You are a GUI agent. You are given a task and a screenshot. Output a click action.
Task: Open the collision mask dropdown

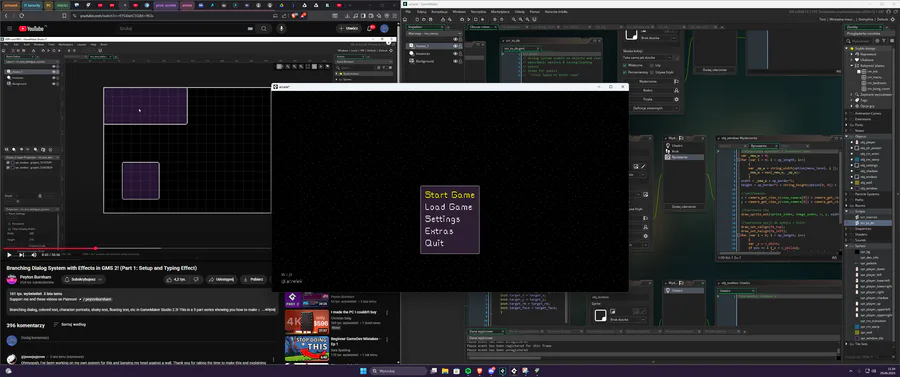click(647, 57)
